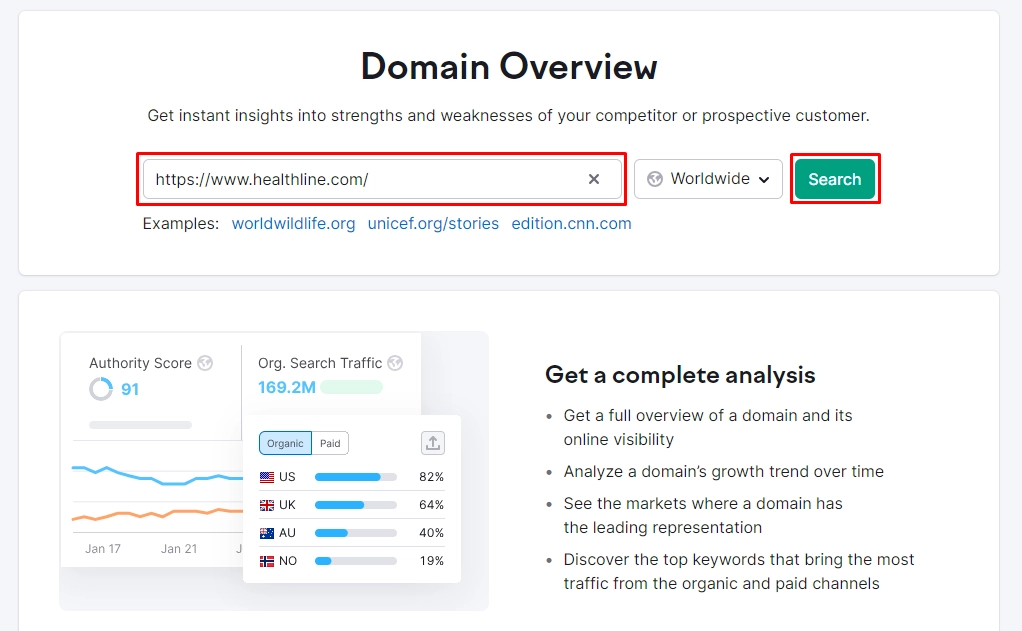The width and height of the screenshot is (1022, 631).
Task: Click the Jan 21 chart axis label
Action: [179, 549]
